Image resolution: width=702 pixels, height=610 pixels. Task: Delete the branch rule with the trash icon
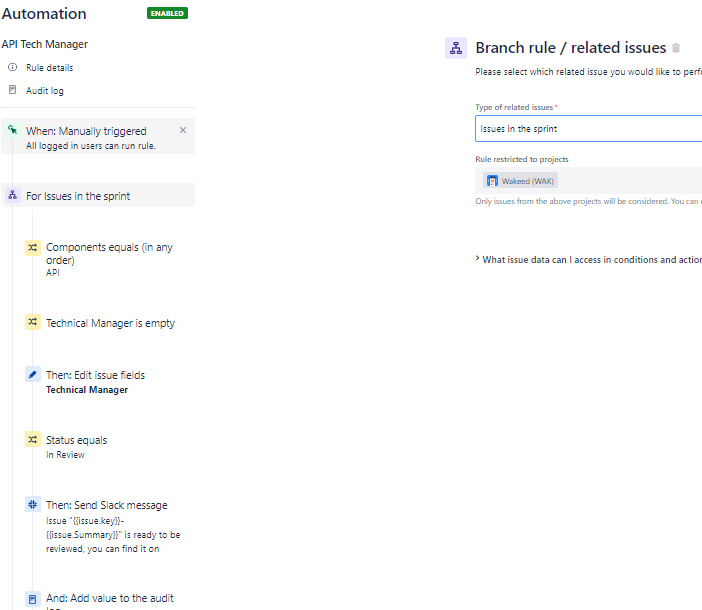tap(676, 48)
